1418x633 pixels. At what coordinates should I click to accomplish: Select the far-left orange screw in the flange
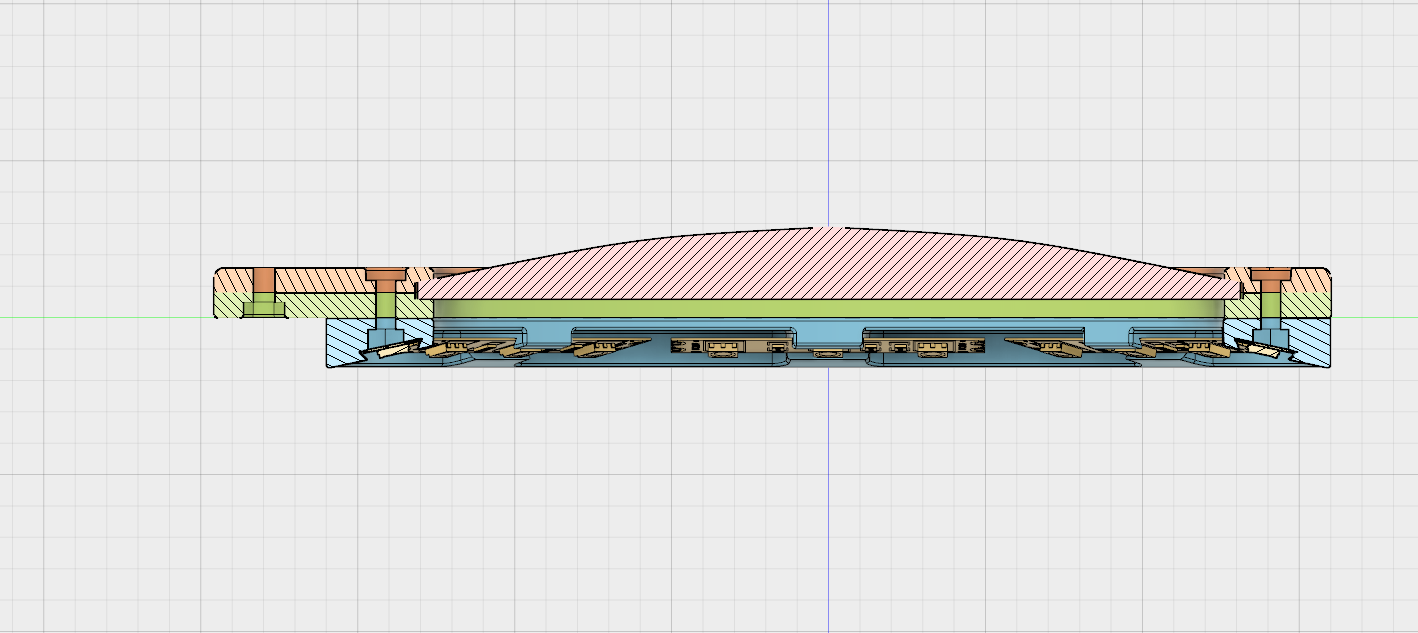tap(263, 280)
